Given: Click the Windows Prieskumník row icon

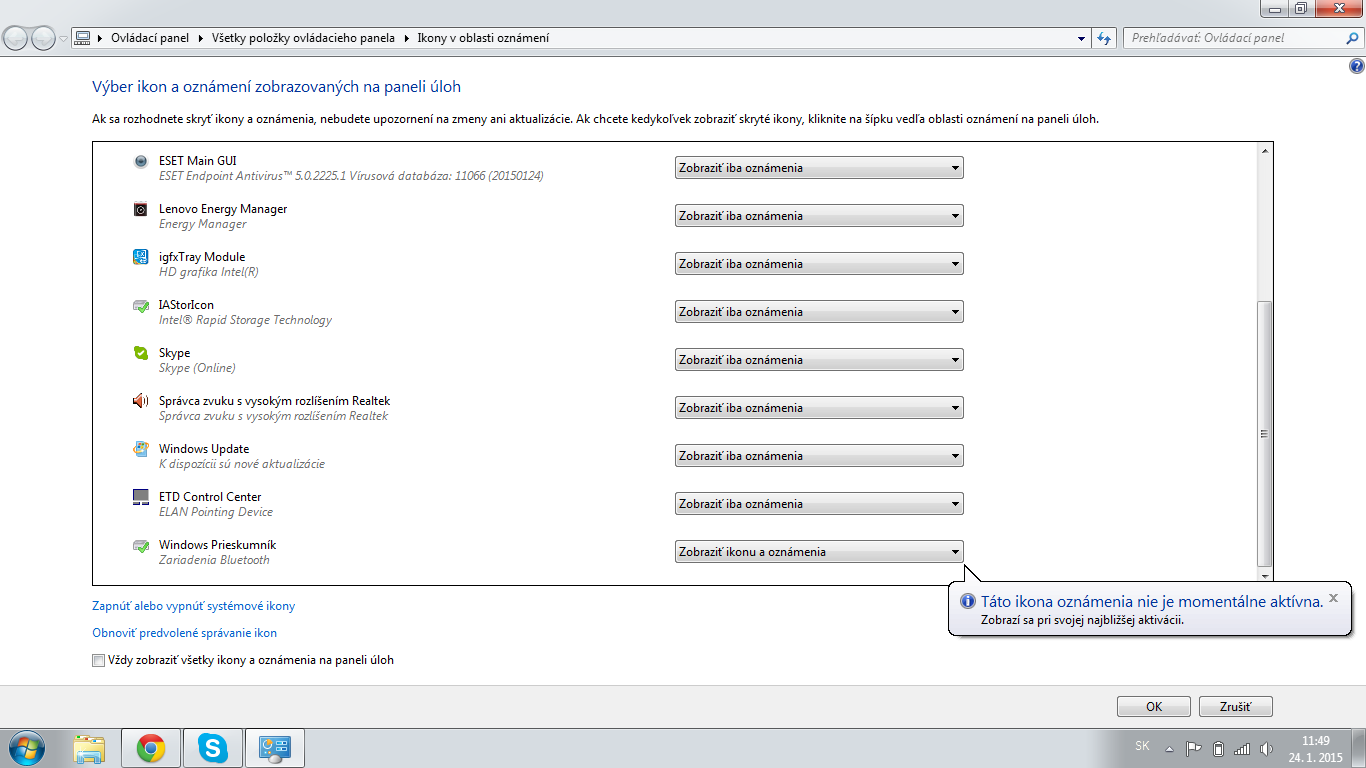Looking at the screenshot, I should click(x=141, y=545).
